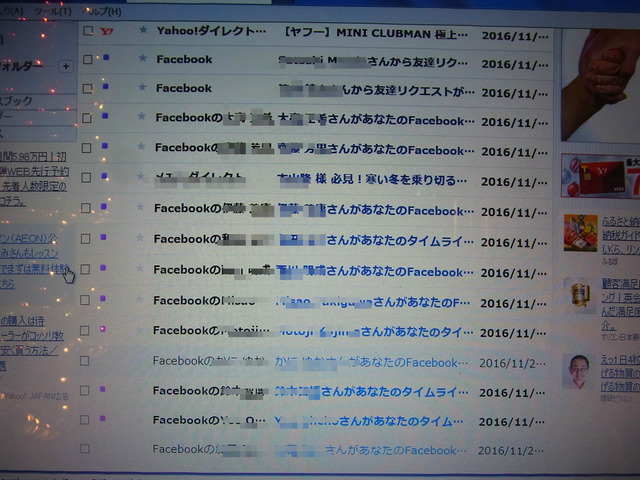Star the Facebook mail reading 友達リクエストが…
This screenshot has width=640, height=480.
pos(142,87)
